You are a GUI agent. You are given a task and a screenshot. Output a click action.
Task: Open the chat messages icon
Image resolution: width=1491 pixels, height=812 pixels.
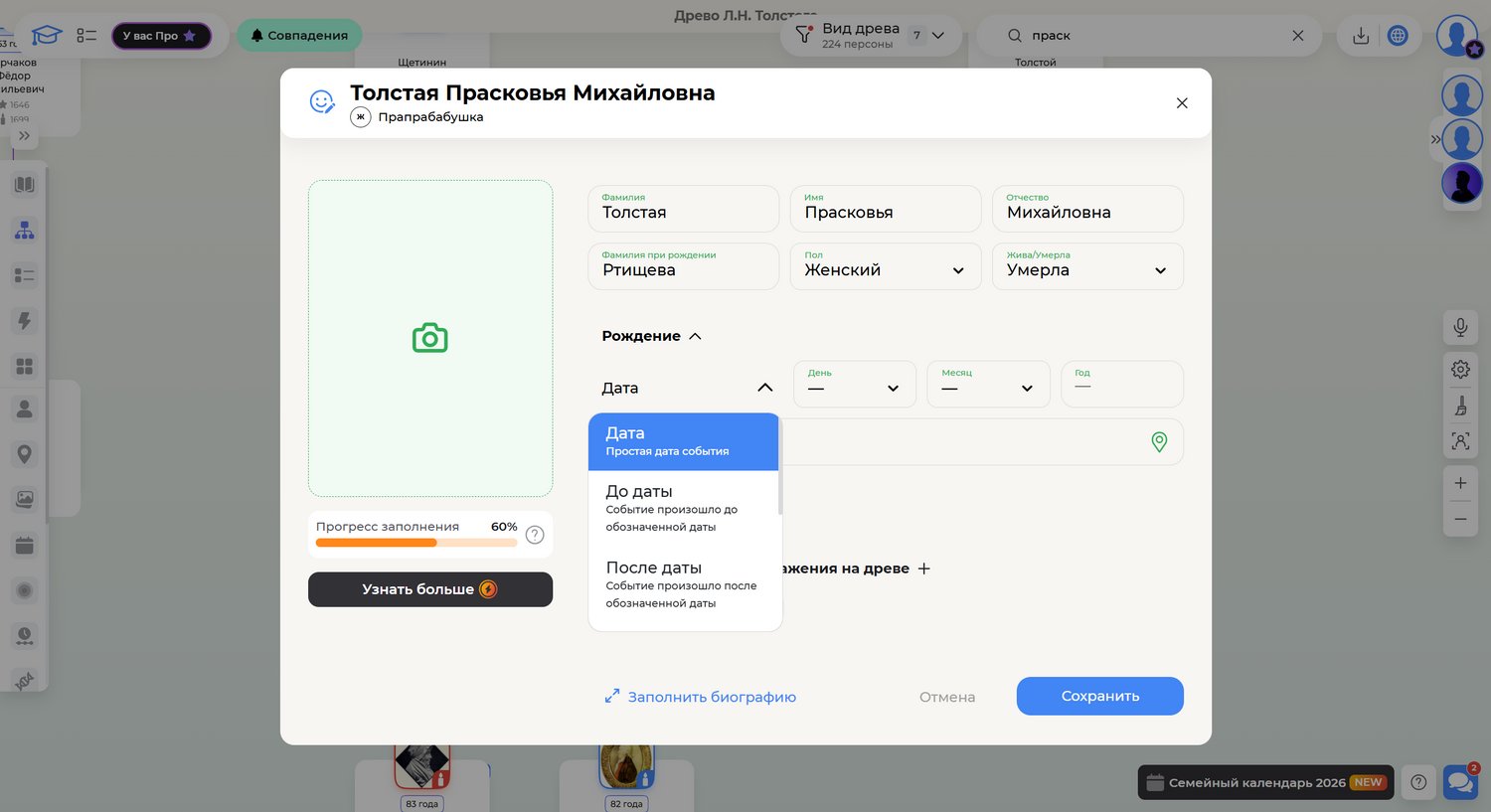click(1459, 782)
